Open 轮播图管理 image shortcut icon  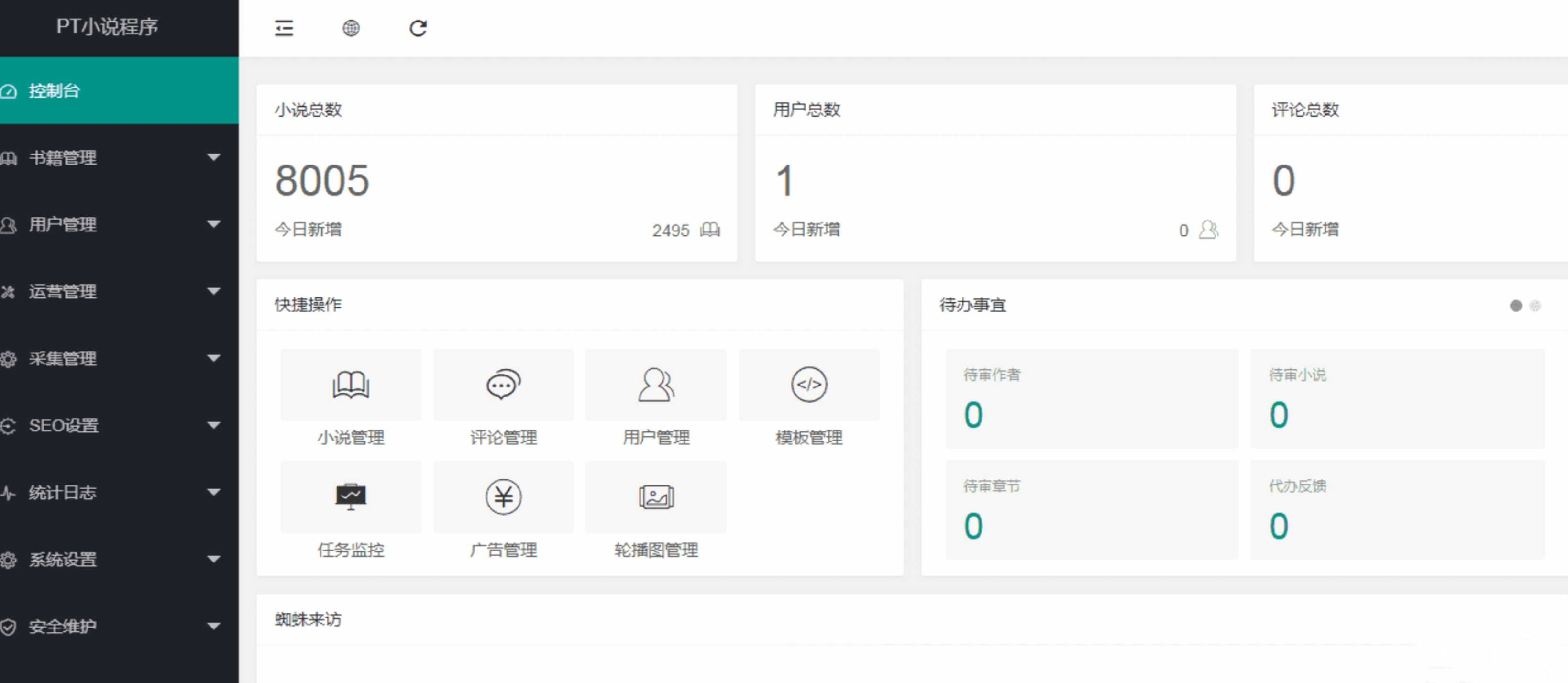[656, 497]
